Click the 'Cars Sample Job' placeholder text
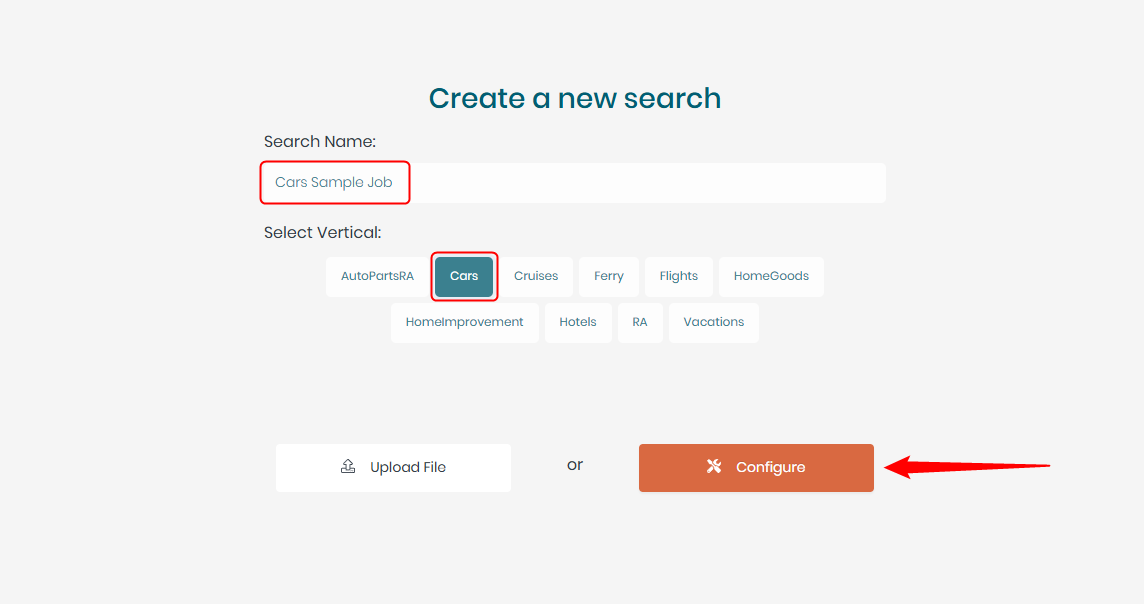This screenshot has height=604, width=1144. coord(334,182)
